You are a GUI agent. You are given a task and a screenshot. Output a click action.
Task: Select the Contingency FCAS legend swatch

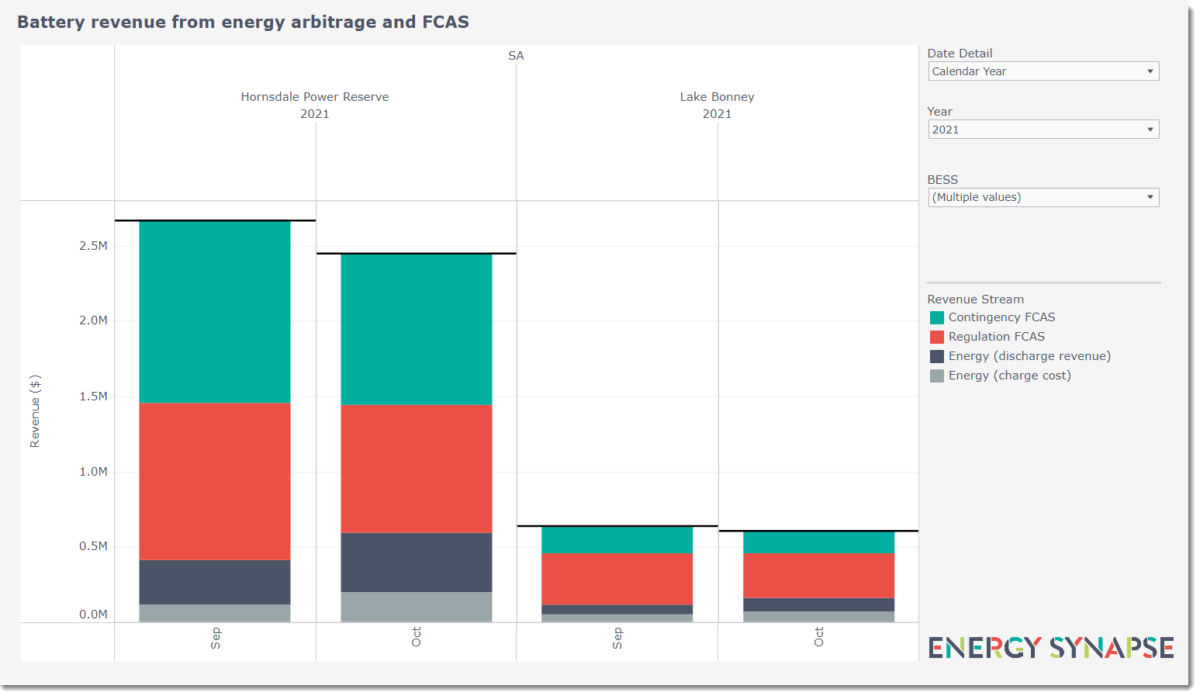tap(938, 317)
